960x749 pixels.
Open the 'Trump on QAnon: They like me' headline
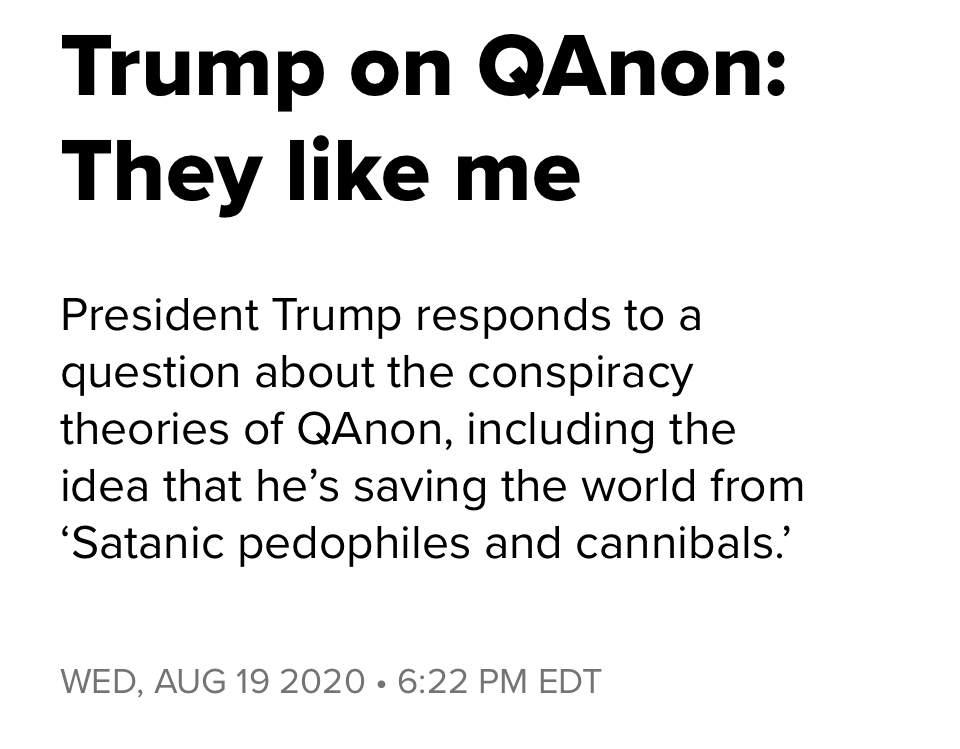422,118
